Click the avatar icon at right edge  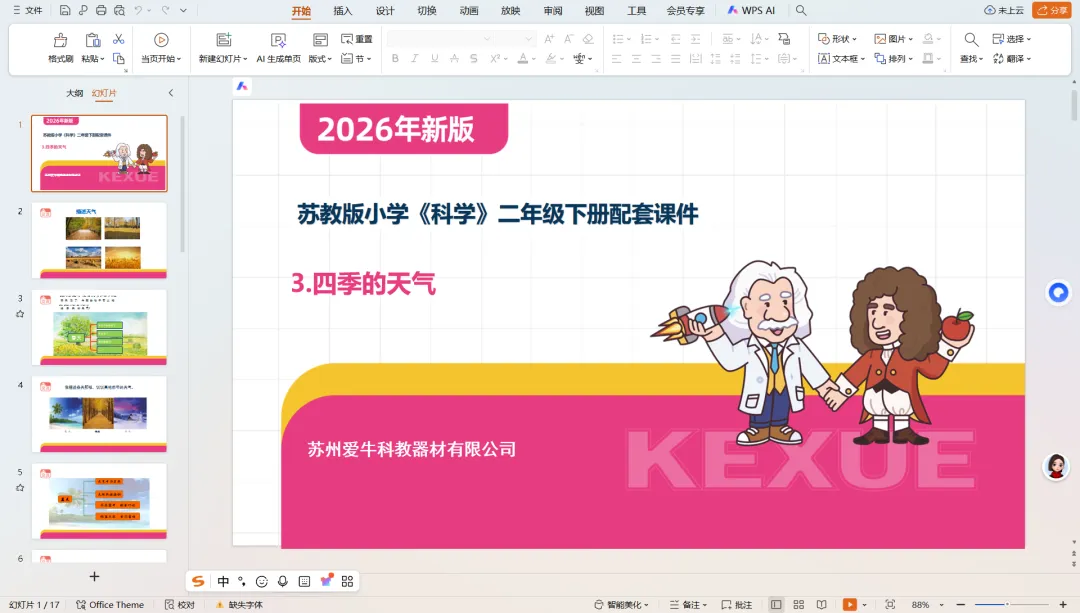pyautogui.click(x=1056, y=466)
